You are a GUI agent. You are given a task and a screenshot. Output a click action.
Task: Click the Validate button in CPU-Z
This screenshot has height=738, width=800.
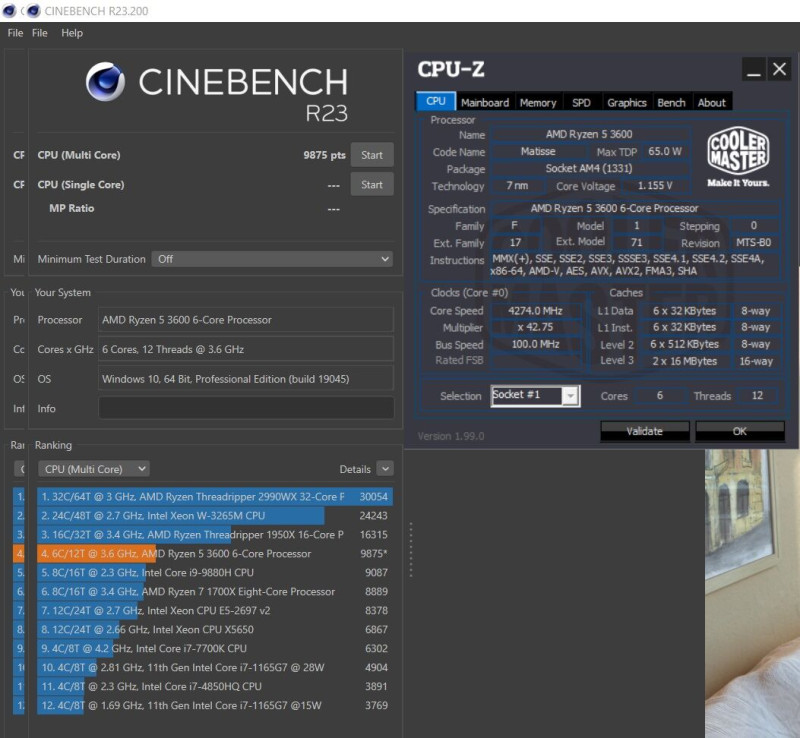644,431
